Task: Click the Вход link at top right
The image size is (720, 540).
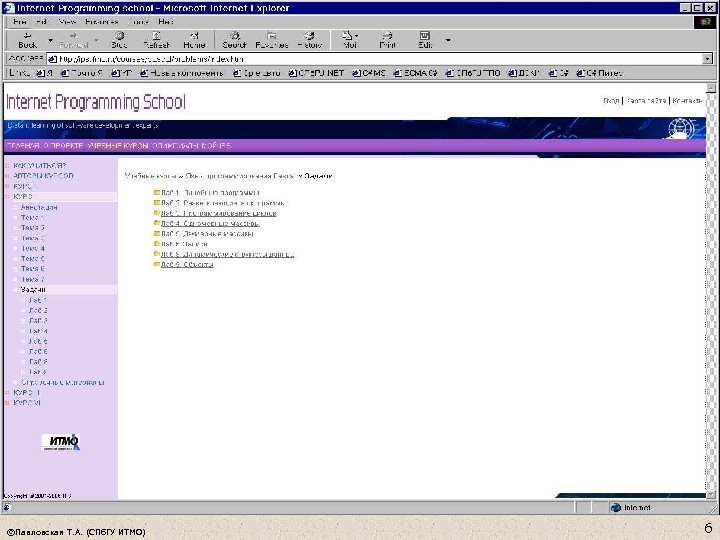Action: tap(611, 101)
